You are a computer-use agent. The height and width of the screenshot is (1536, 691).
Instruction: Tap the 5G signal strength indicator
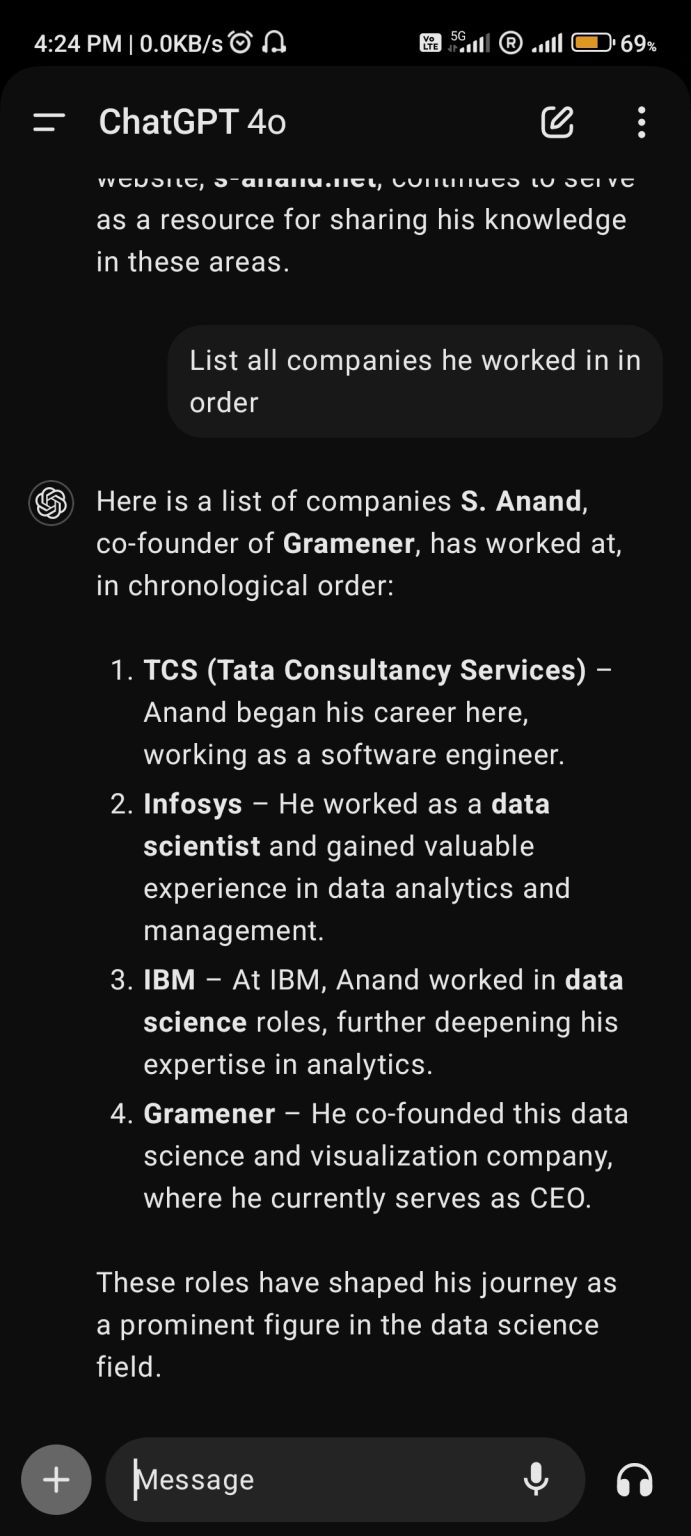point(468,43)
